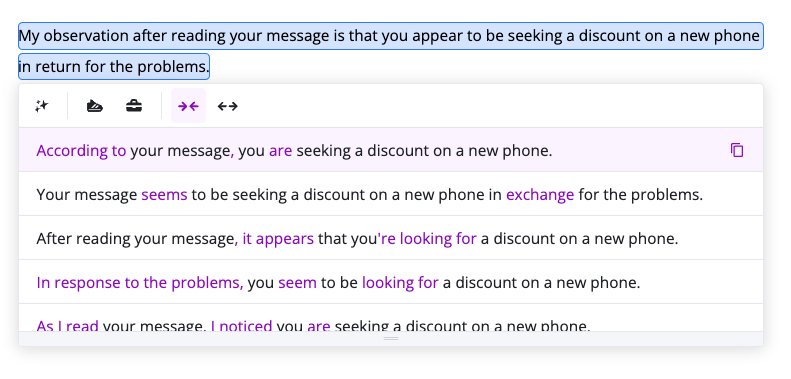Screen dimensions: 791x379
Task: Click the purple word "exchange" in the second suggestion
Action: pos(540,195)
